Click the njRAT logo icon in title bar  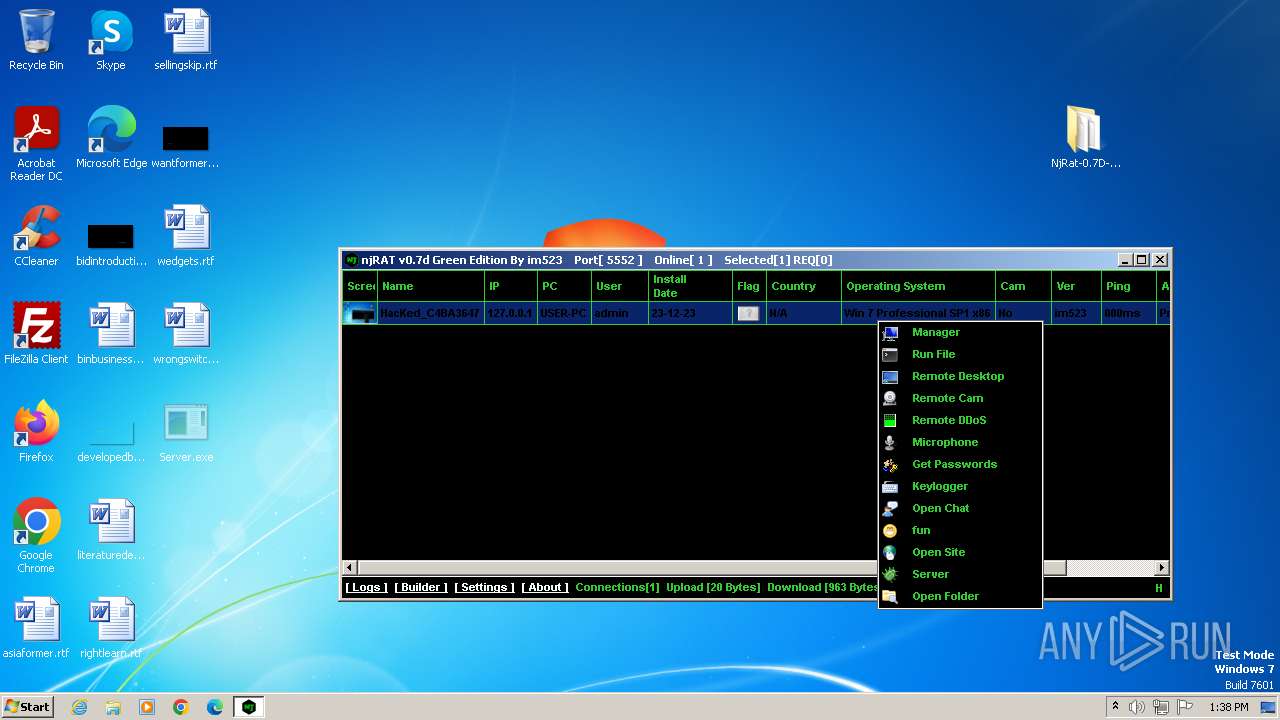click(351, 260)
